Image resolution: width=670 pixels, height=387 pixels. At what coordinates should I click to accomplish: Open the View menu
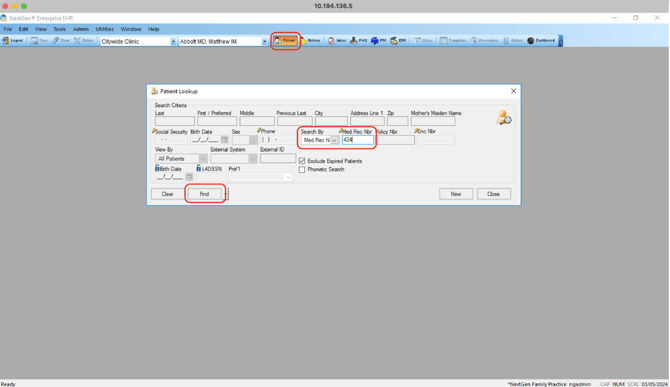click(x=41, y=29)
